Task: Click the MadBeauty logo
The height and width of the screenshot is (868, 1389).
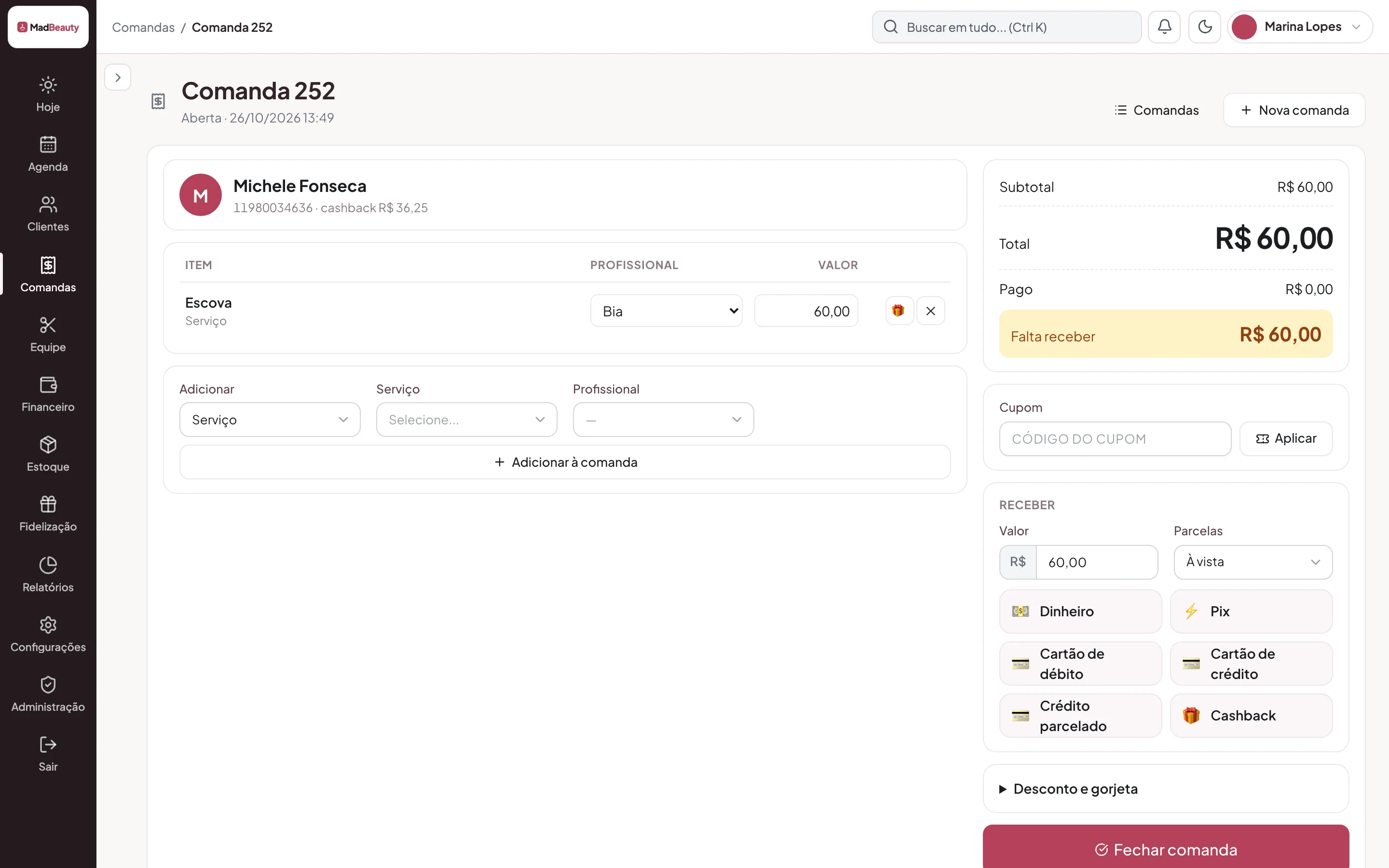Action: click(x=48, y=27)
